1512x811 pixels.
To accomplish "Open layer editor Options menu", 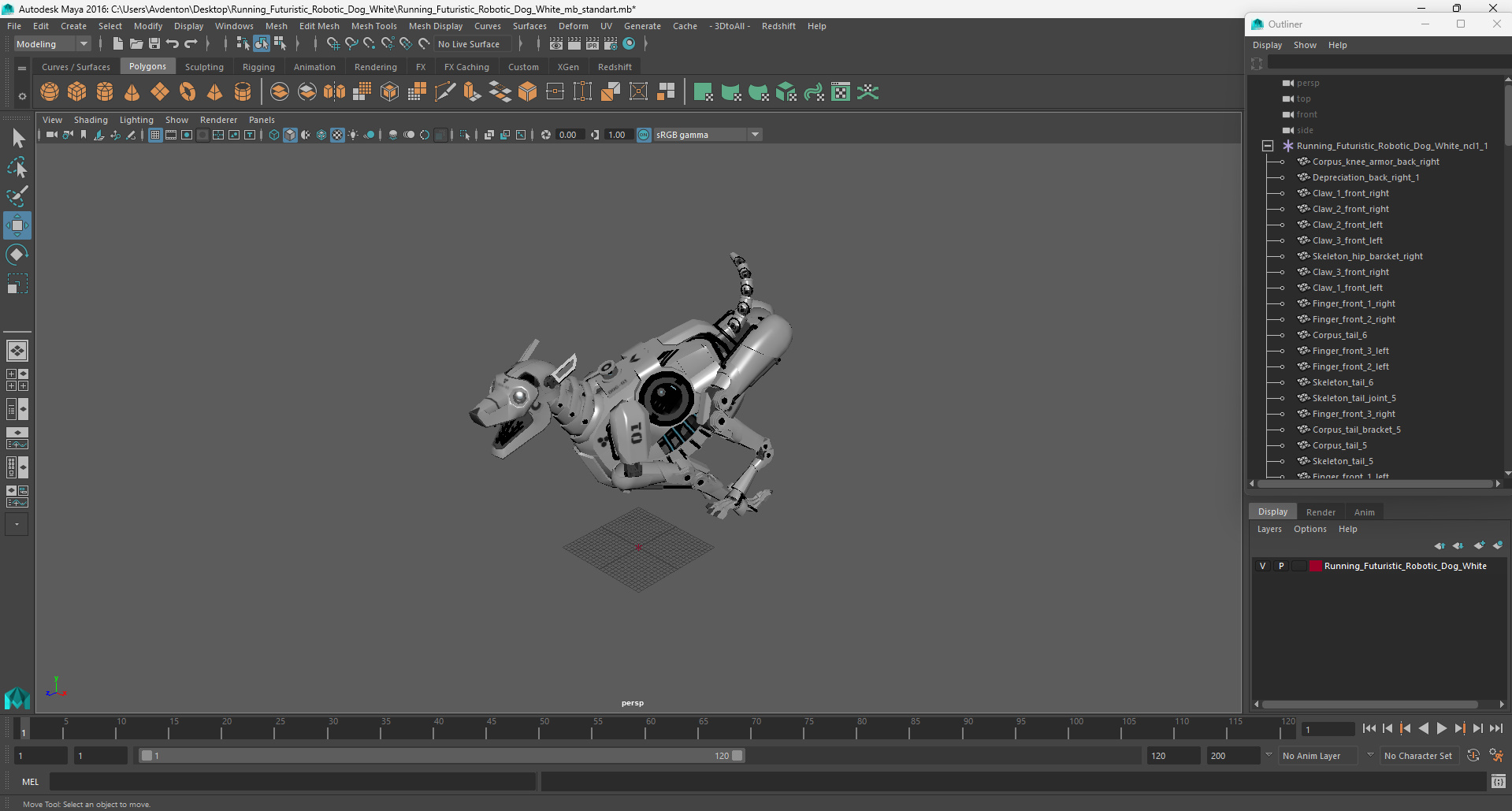I will pyautogui.click(x=1310, y=530).
